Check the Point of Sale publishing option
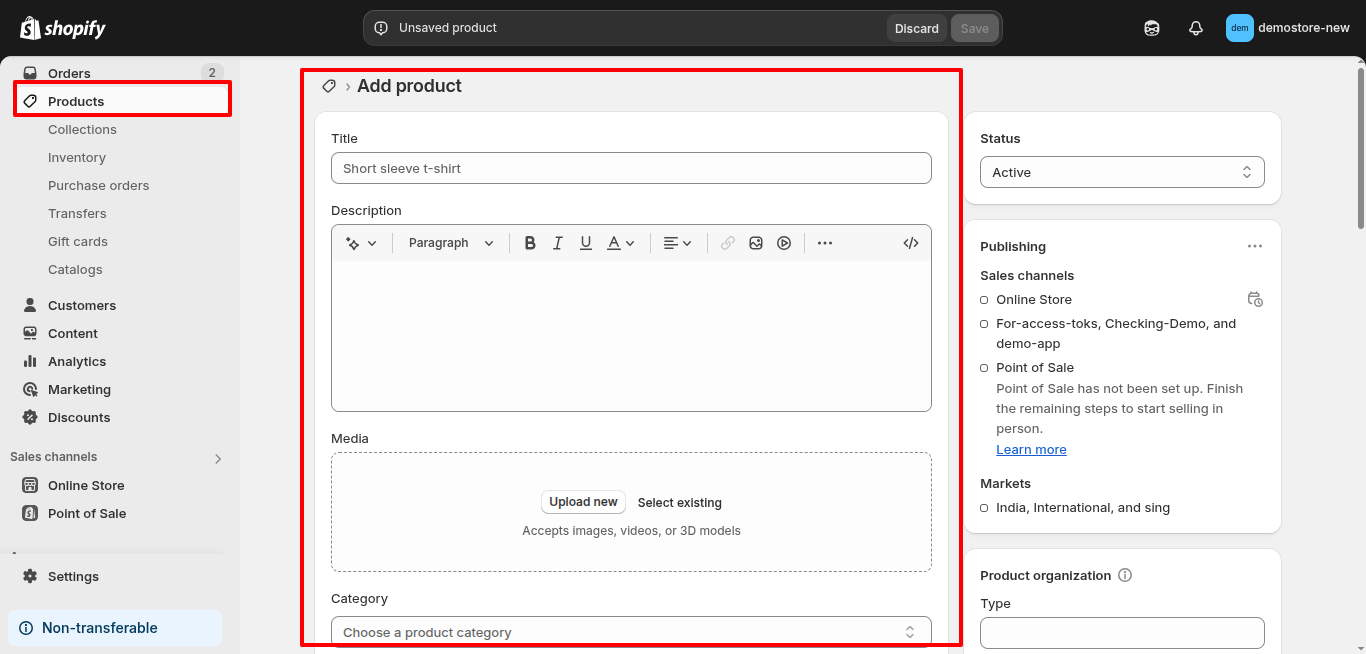Screen dimensions: 1366x654 tap(983, 368)
